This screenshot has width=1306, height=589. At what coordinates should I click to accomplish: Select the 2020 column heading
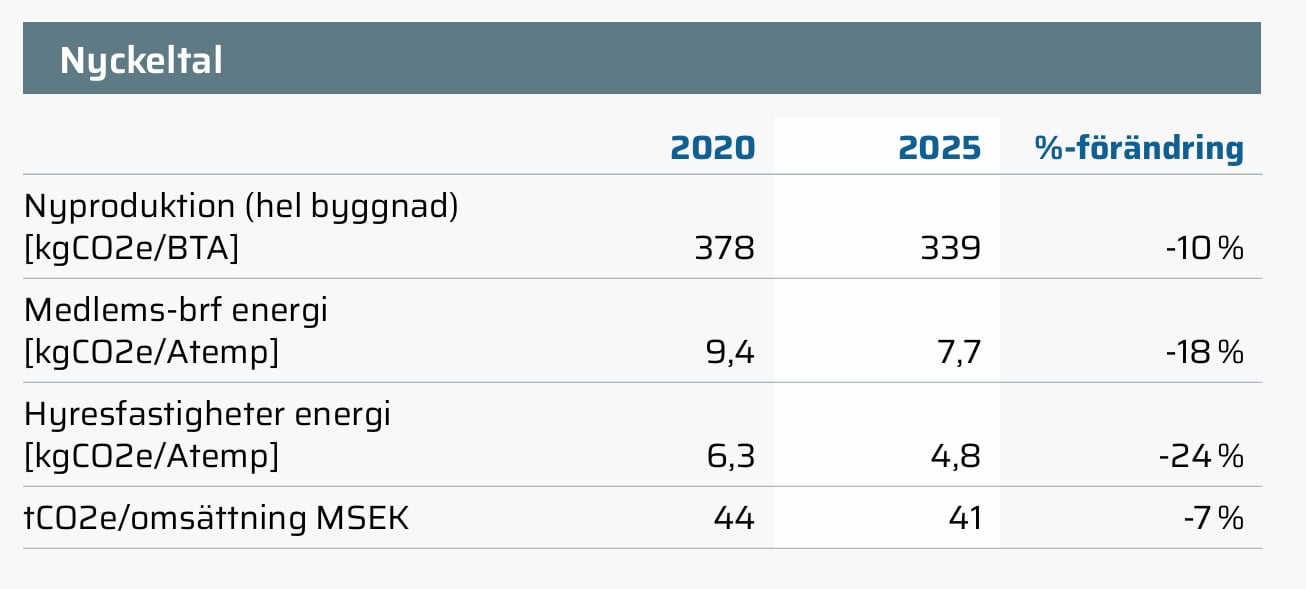tap(712, 149)
